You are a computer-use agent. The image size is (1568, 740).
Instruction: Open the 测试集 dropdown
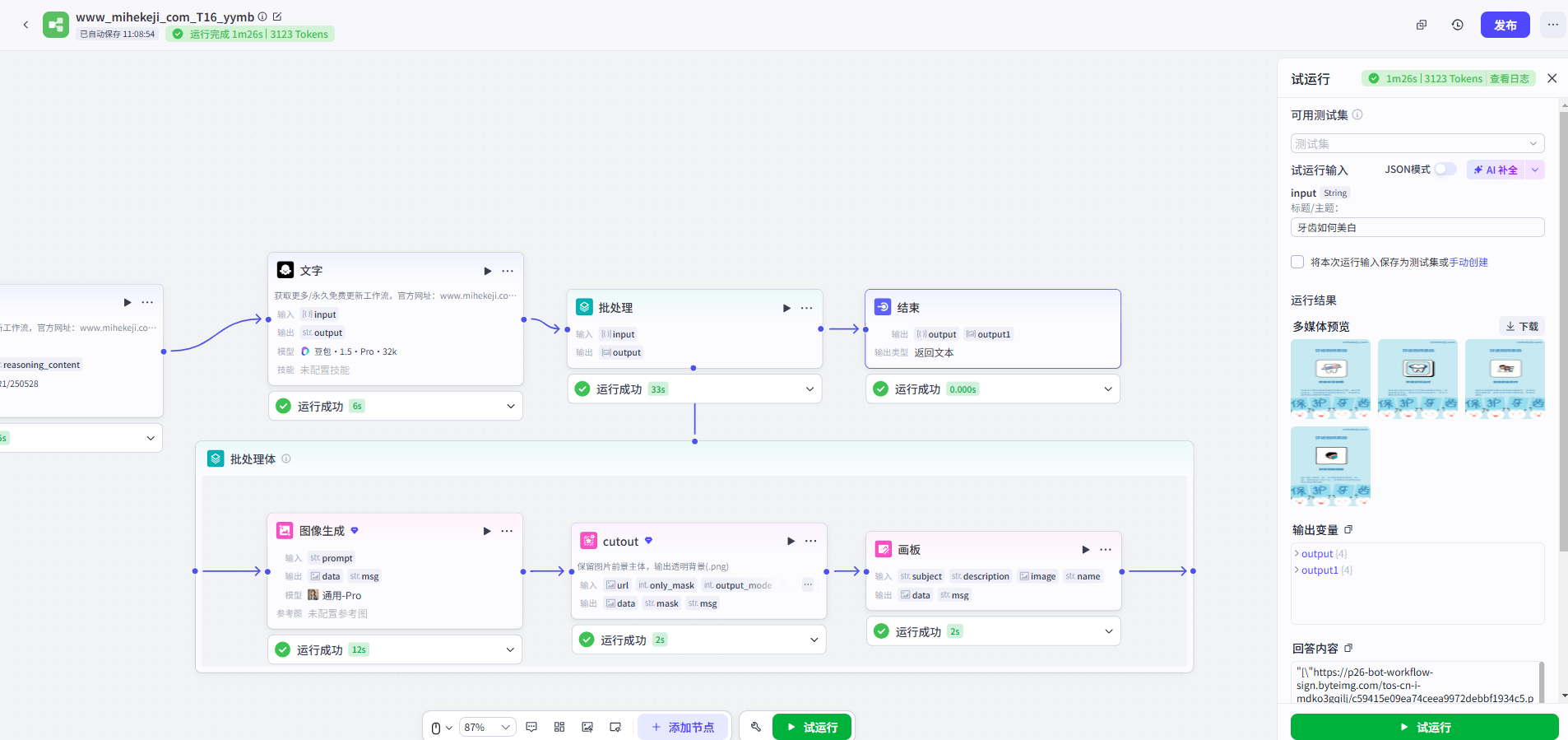[x=1417, y=143]
